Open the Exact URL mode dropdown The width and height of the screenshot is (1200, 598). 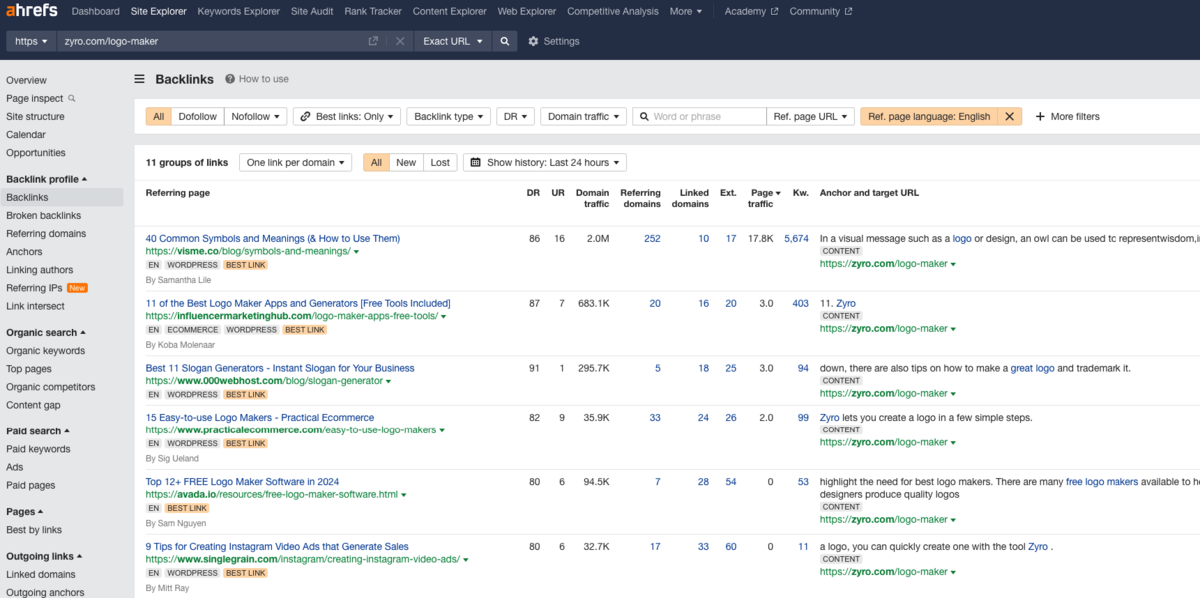[x=453, y=41]
